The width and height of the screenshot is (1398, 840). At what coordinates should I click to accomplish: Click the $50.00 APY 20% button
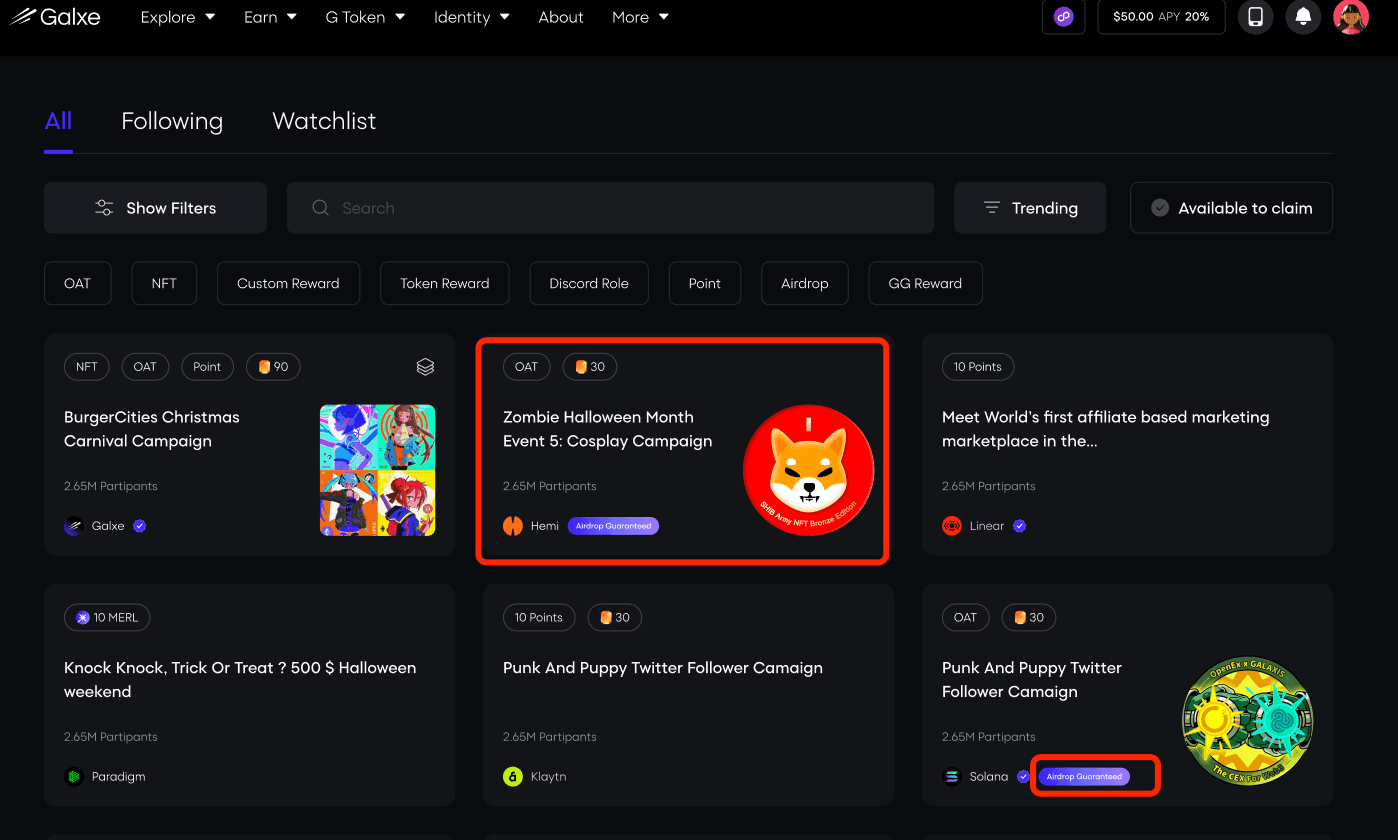point(1161,17)
